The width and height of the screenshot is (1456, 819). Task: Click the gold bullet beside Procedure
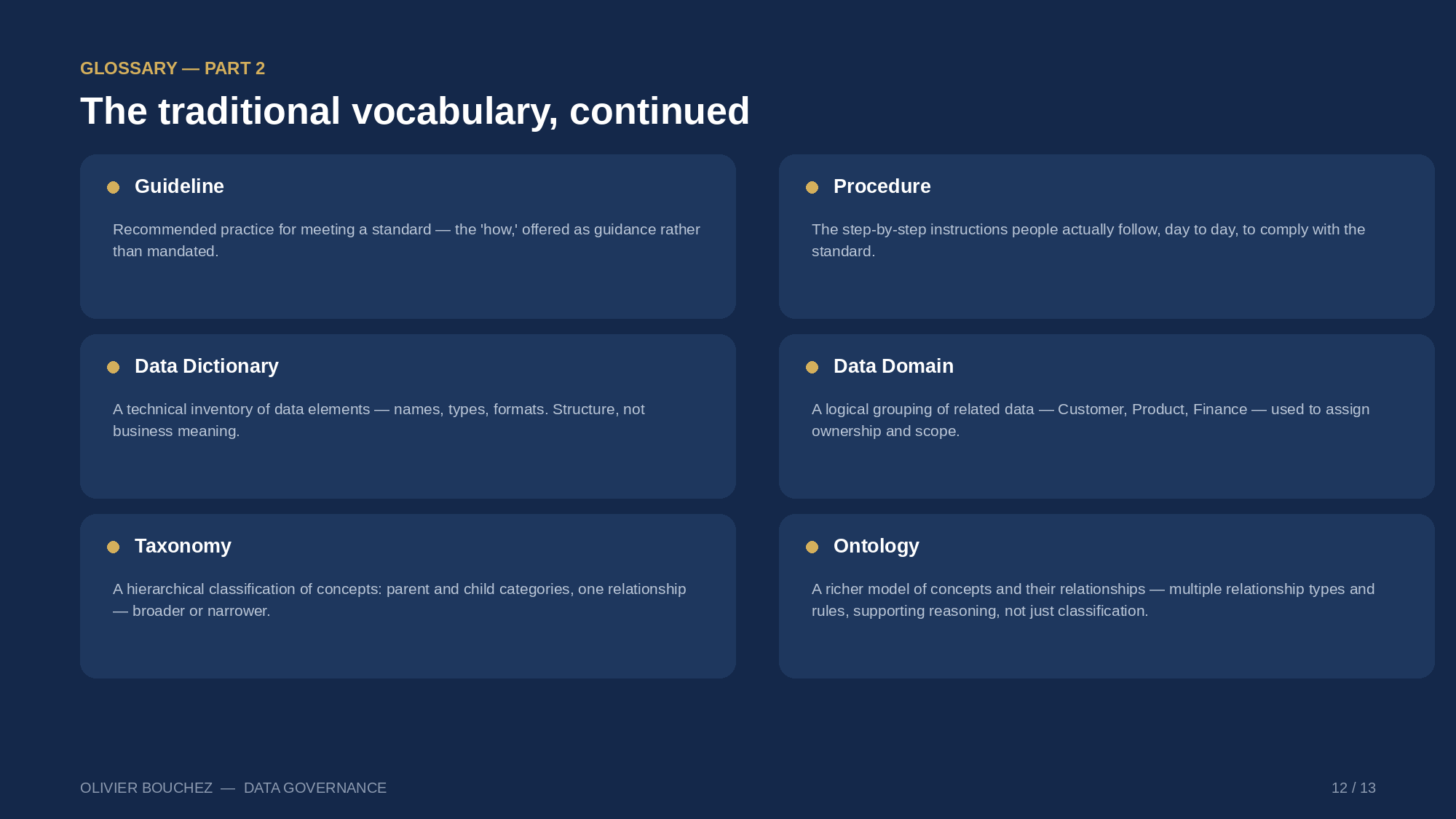pyautogui.click(x=812, y=187)
